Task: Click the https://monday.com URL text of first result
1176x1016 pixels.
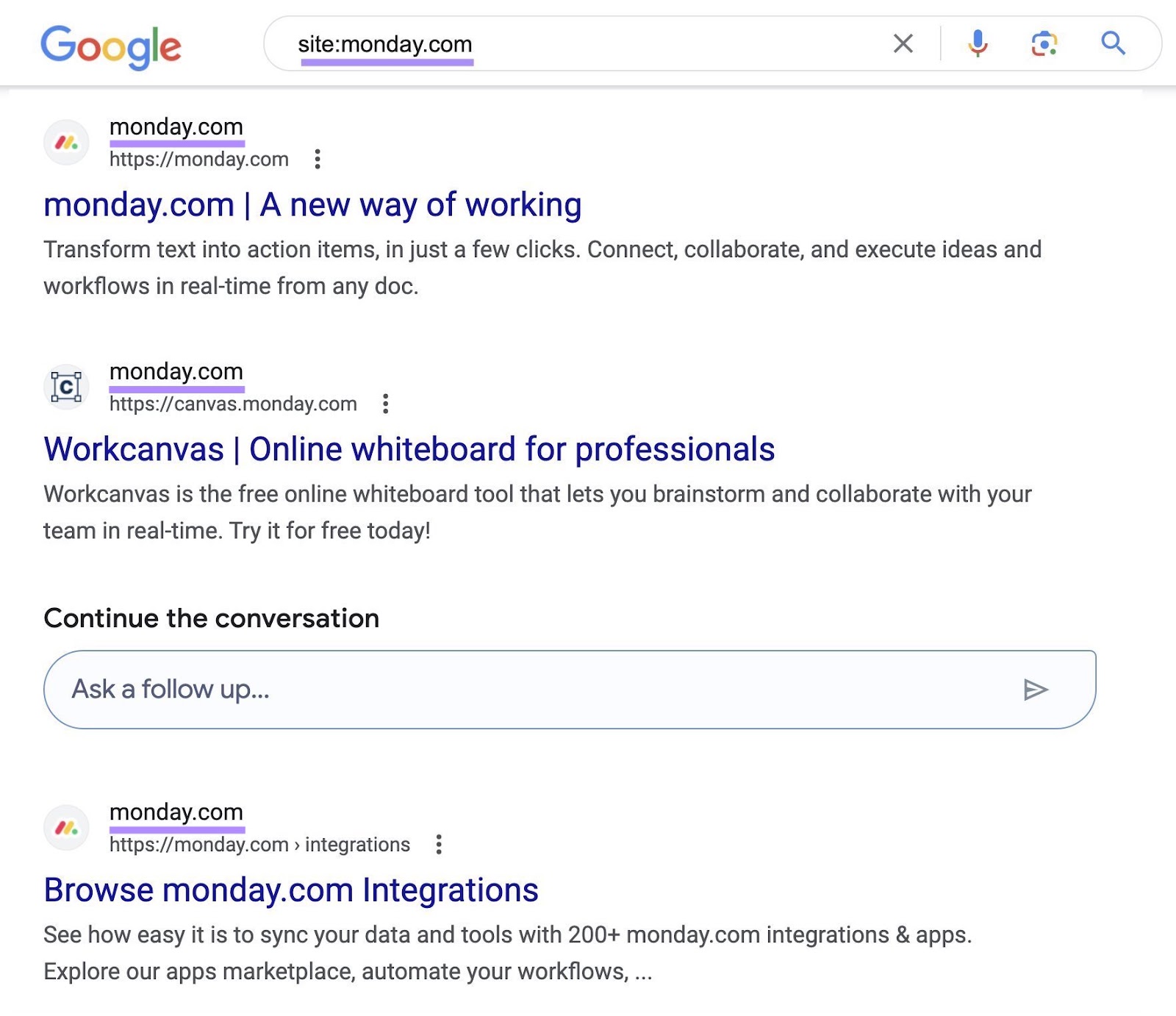Action: tap(199, 159)
